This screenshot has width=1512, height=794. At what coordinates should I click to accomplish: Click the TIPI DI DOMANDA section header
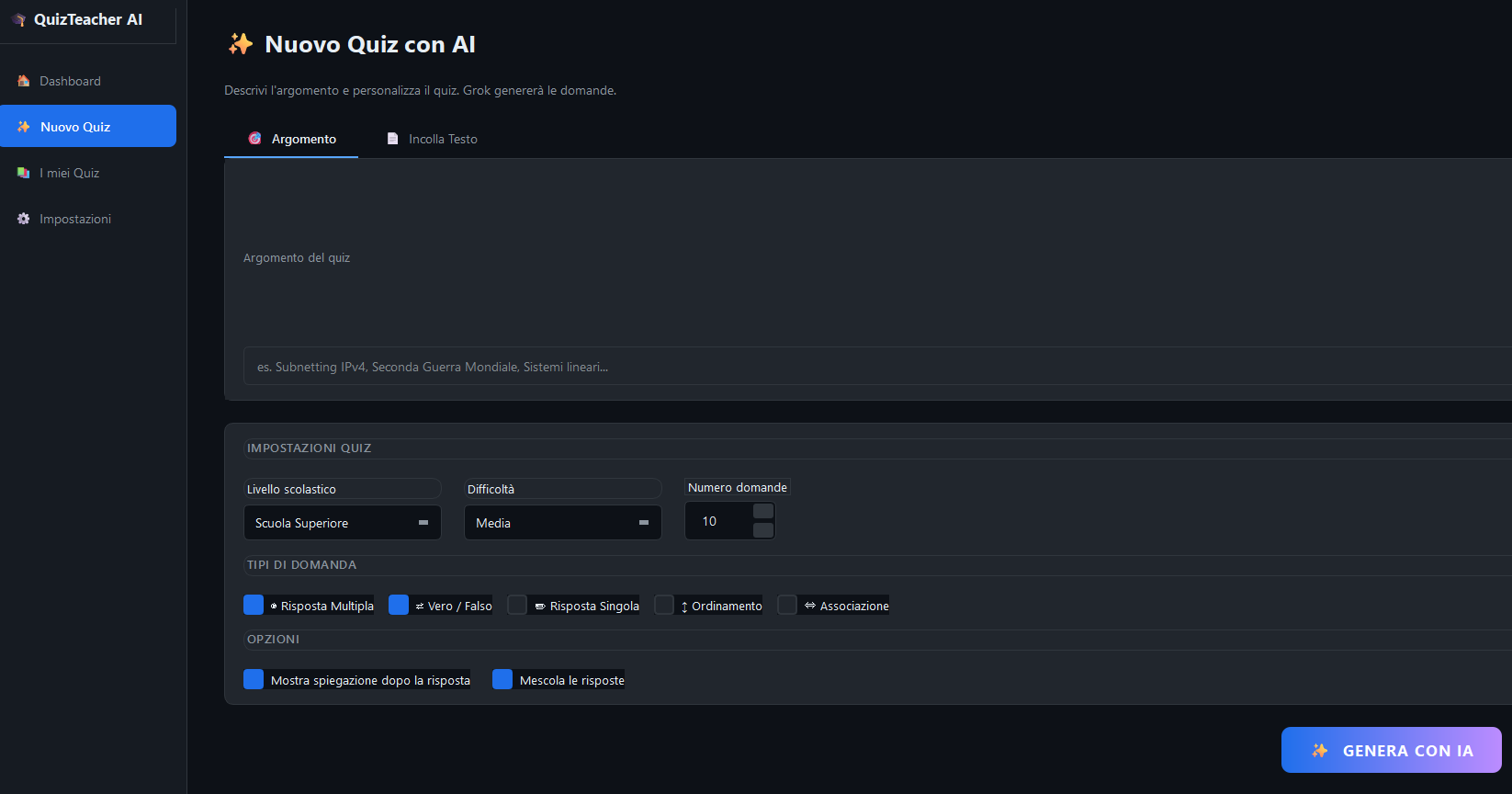pyautogui.click(x=302, y=564)
